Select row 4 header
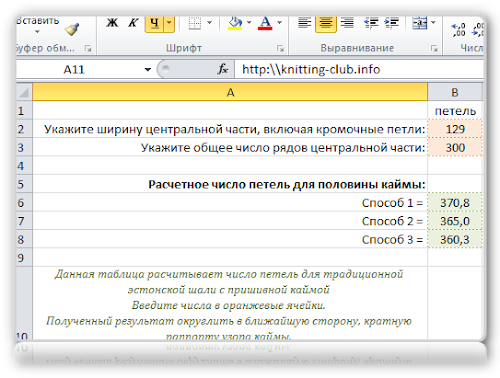 24,165
